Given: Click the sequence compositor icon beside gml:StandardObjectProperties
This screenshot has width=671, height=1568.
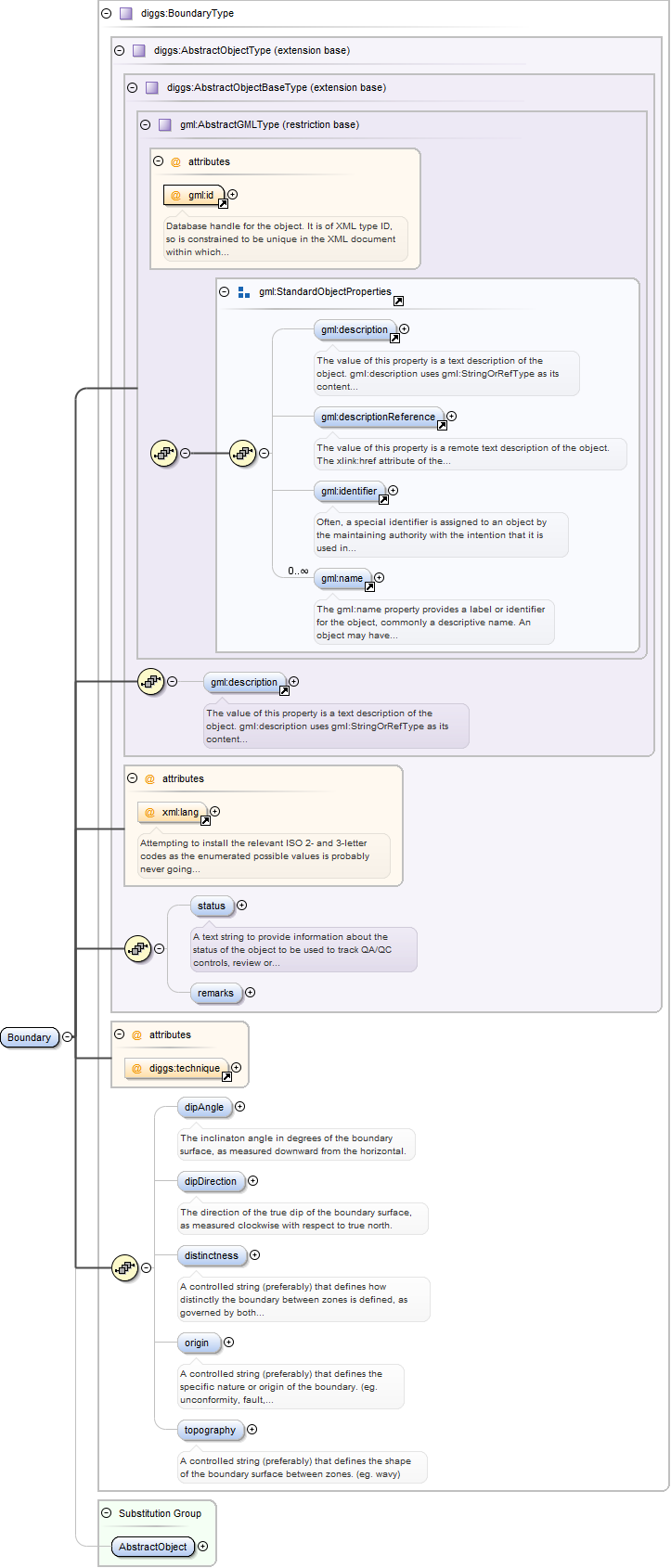Looking at the screenshot, I should tap(242, 454).
